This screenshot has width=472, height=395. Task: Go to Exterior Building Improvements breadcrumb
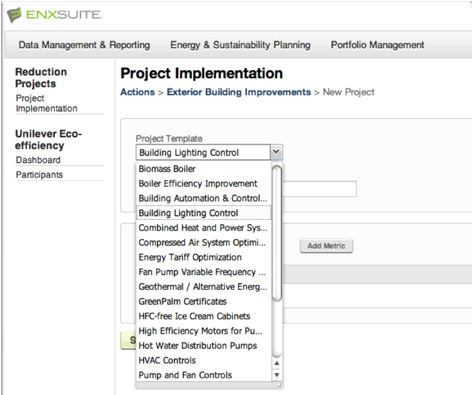tap(239, 92)
